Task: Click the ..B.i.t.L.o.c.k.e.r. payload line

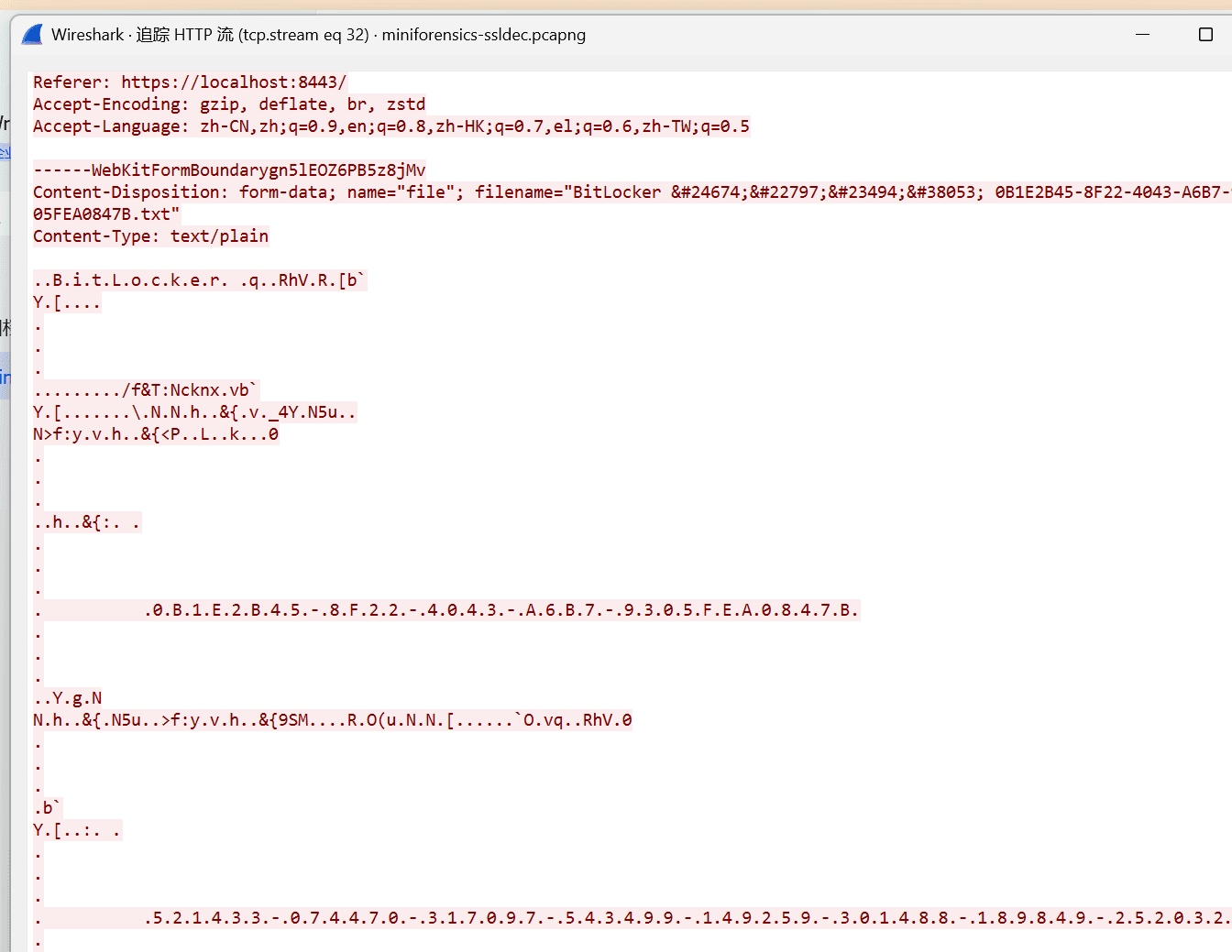Action: pos(200,280)
